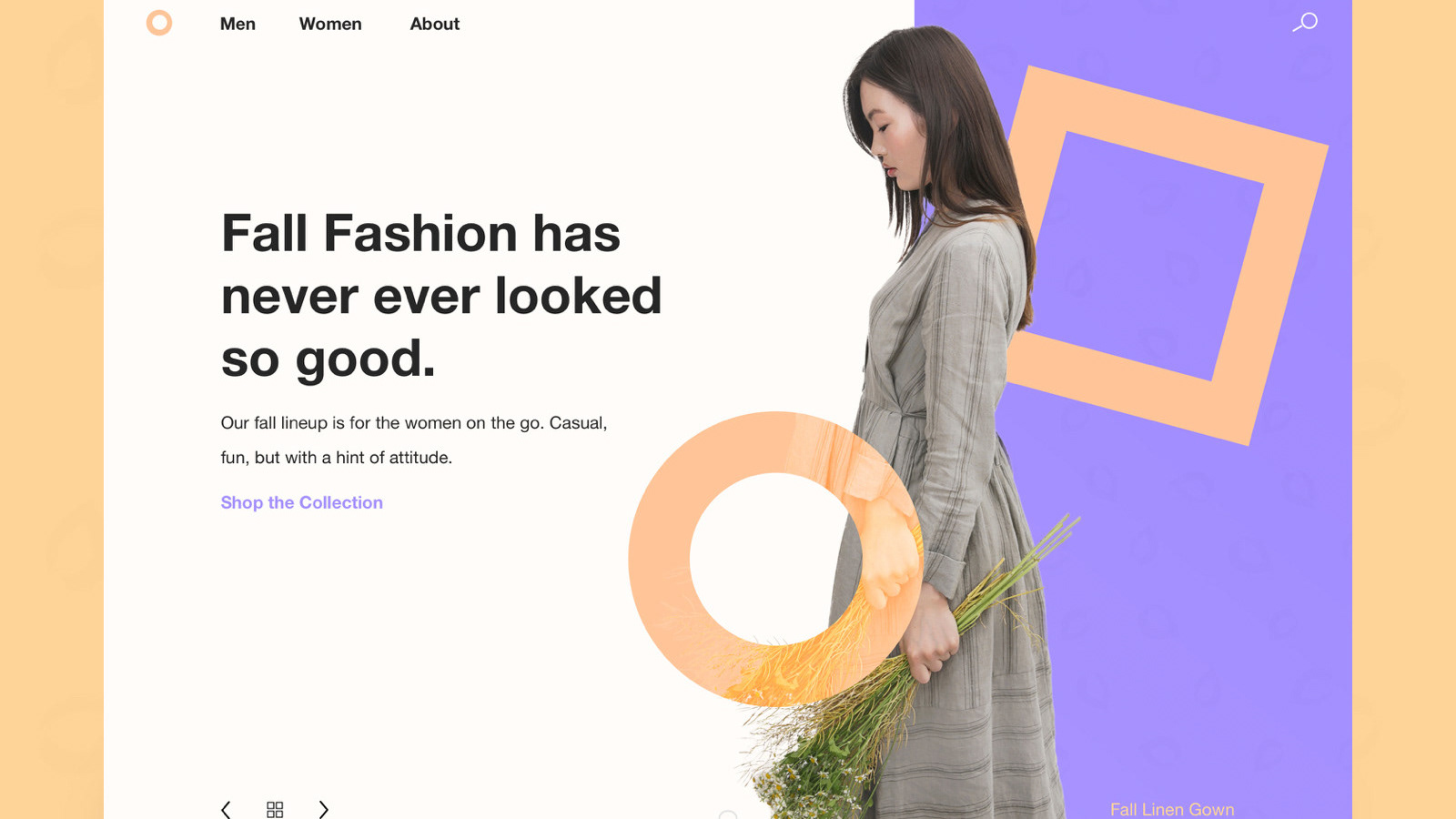
Task: Click the orange ring logo in header
Action: (x=159, y=23)
